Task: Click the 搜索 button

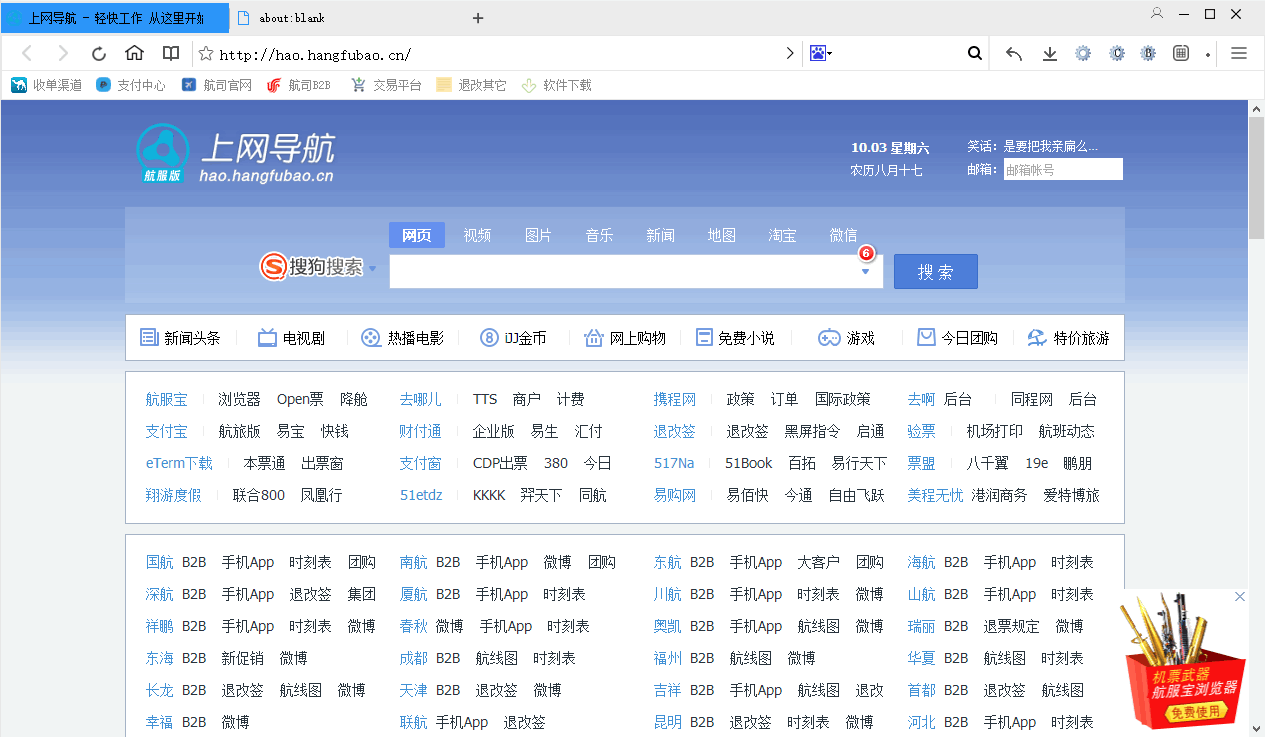Action: click(x=935, y=271)
